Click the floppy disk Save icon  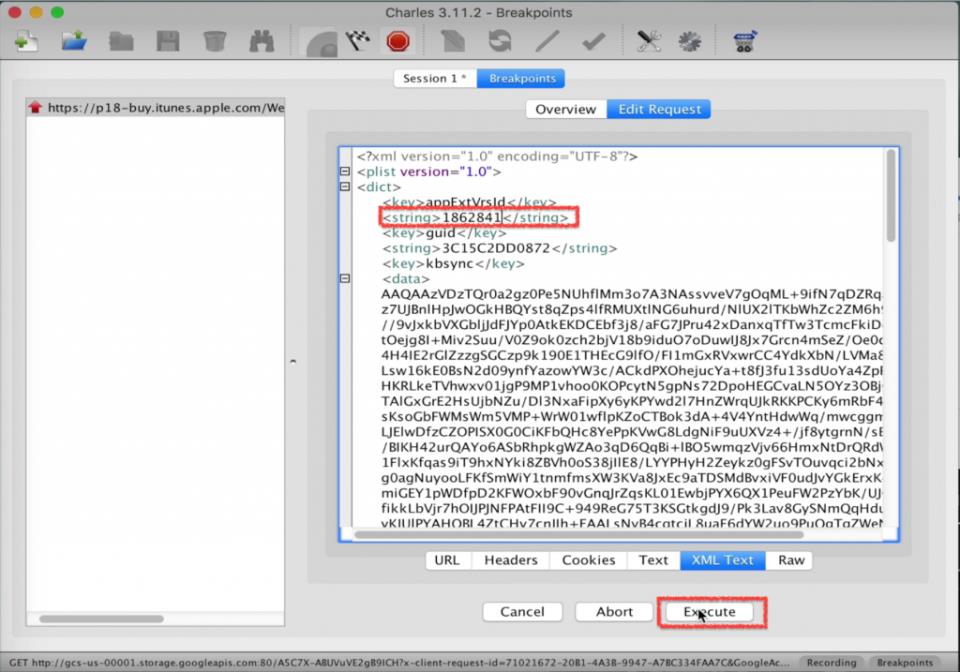coord(167,42)
